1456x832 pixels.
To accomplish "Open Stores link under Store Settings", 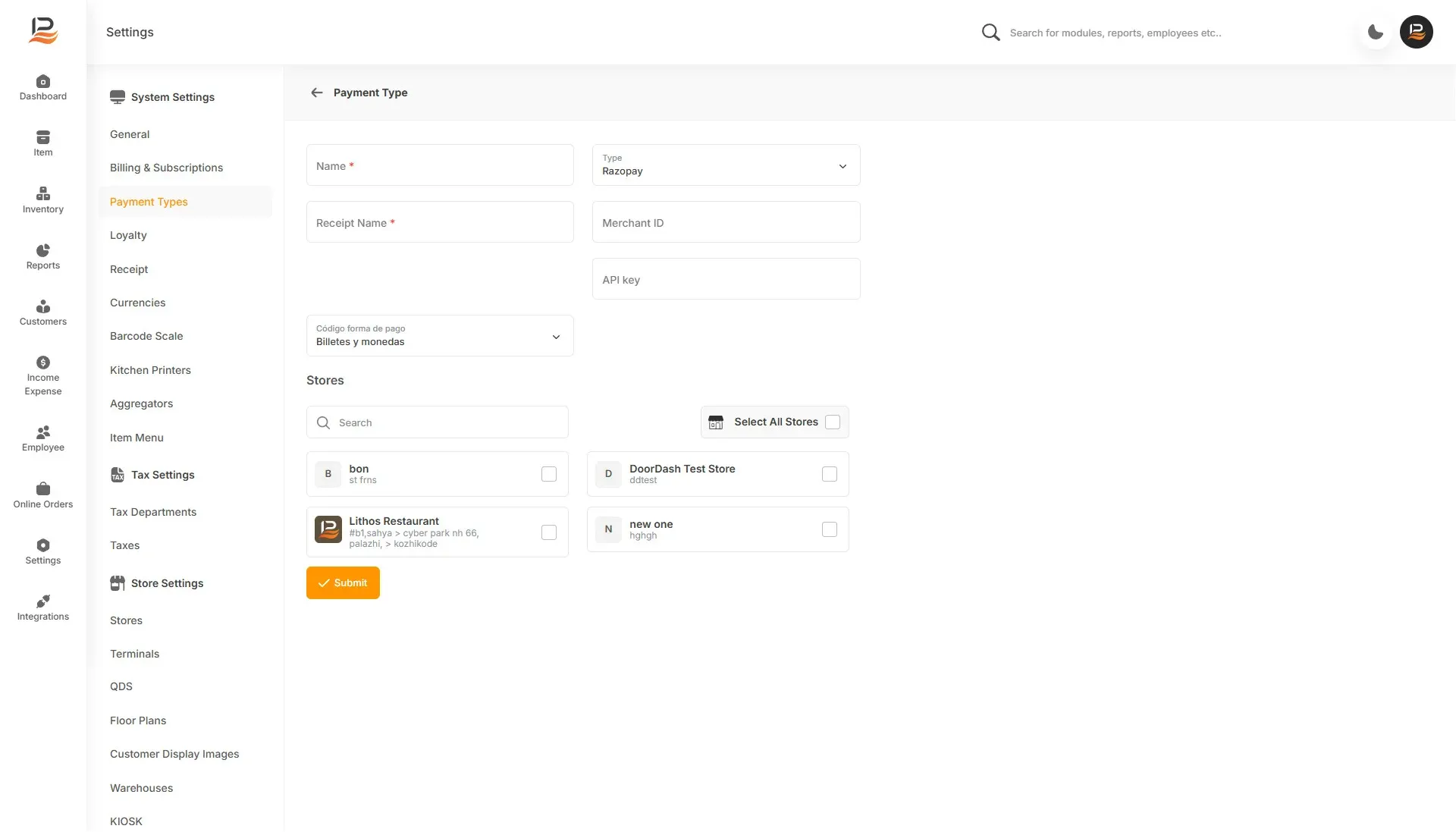I will 126,620.
